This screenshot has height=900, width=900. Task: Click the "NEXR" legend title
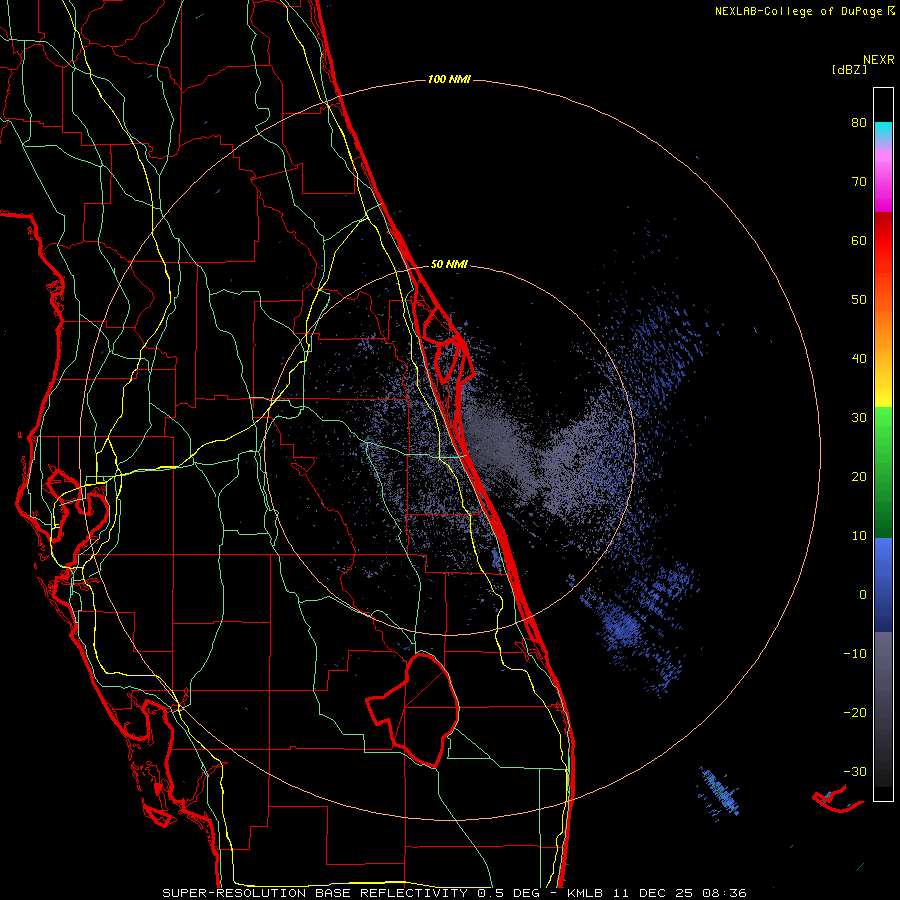878,60
